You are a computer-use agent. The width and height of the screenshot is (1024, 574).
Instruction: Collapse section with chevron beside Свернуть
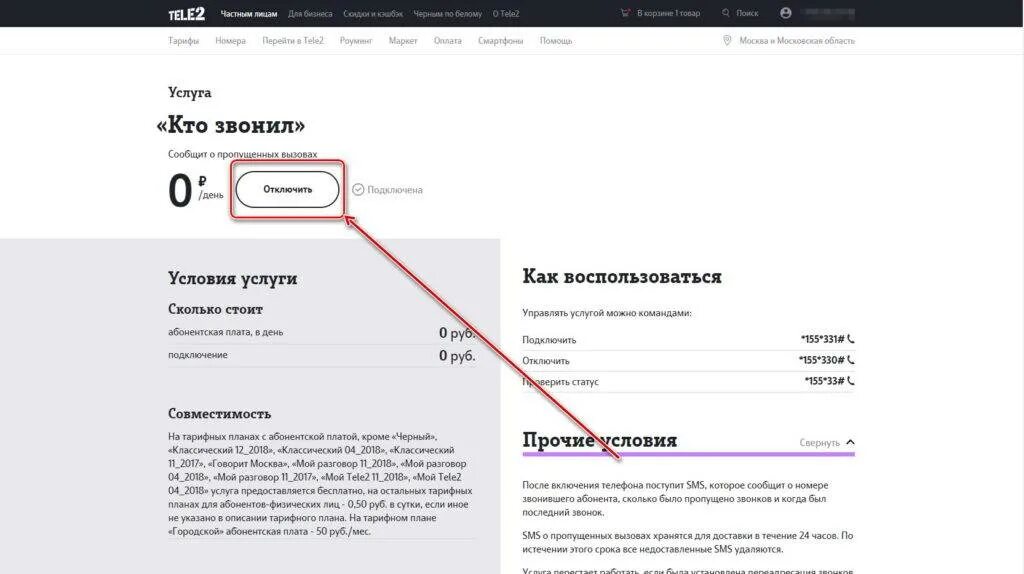pyautogui.click(x=850, y=442)
